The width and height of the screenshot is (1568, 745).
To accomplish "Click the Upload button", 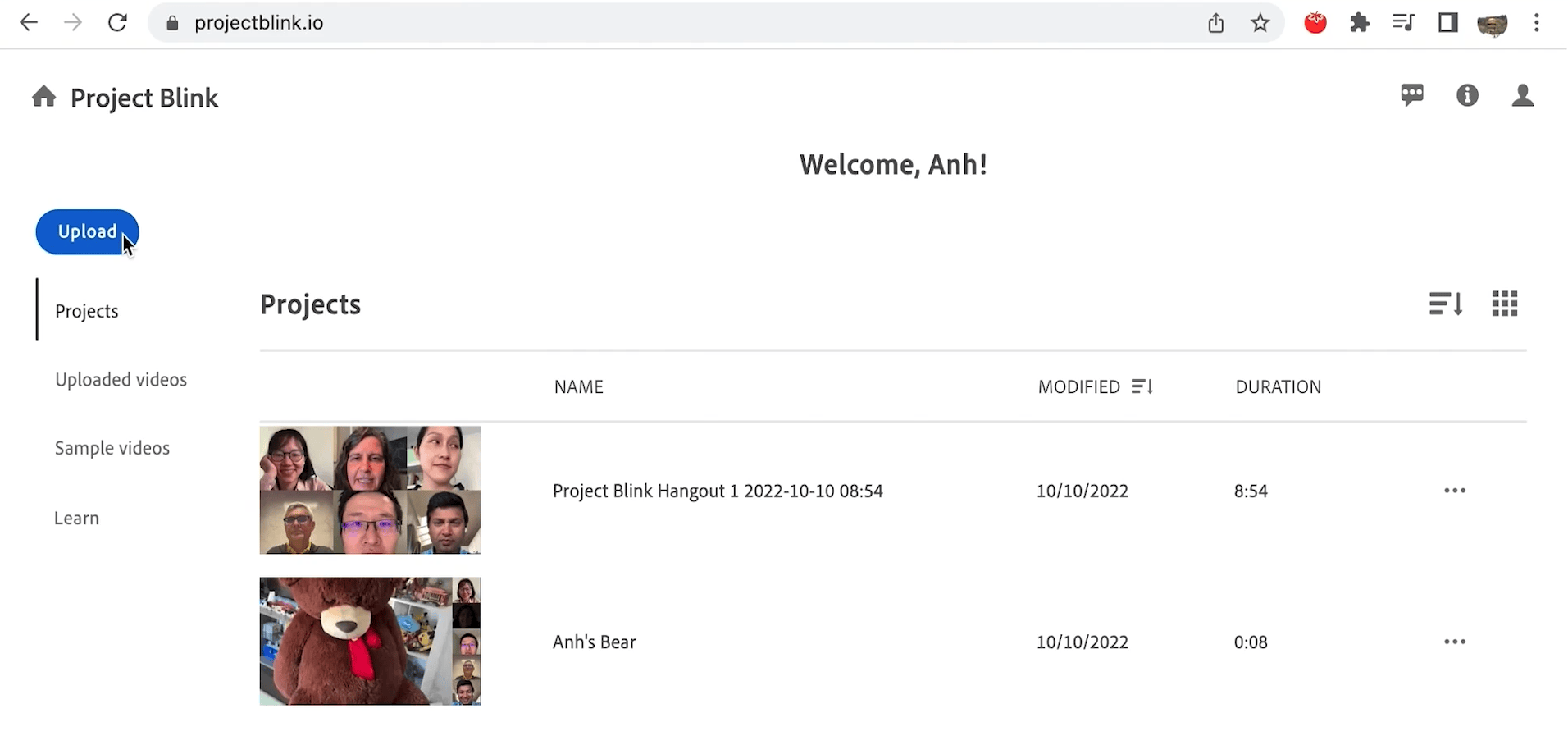I will pos(87,231).
